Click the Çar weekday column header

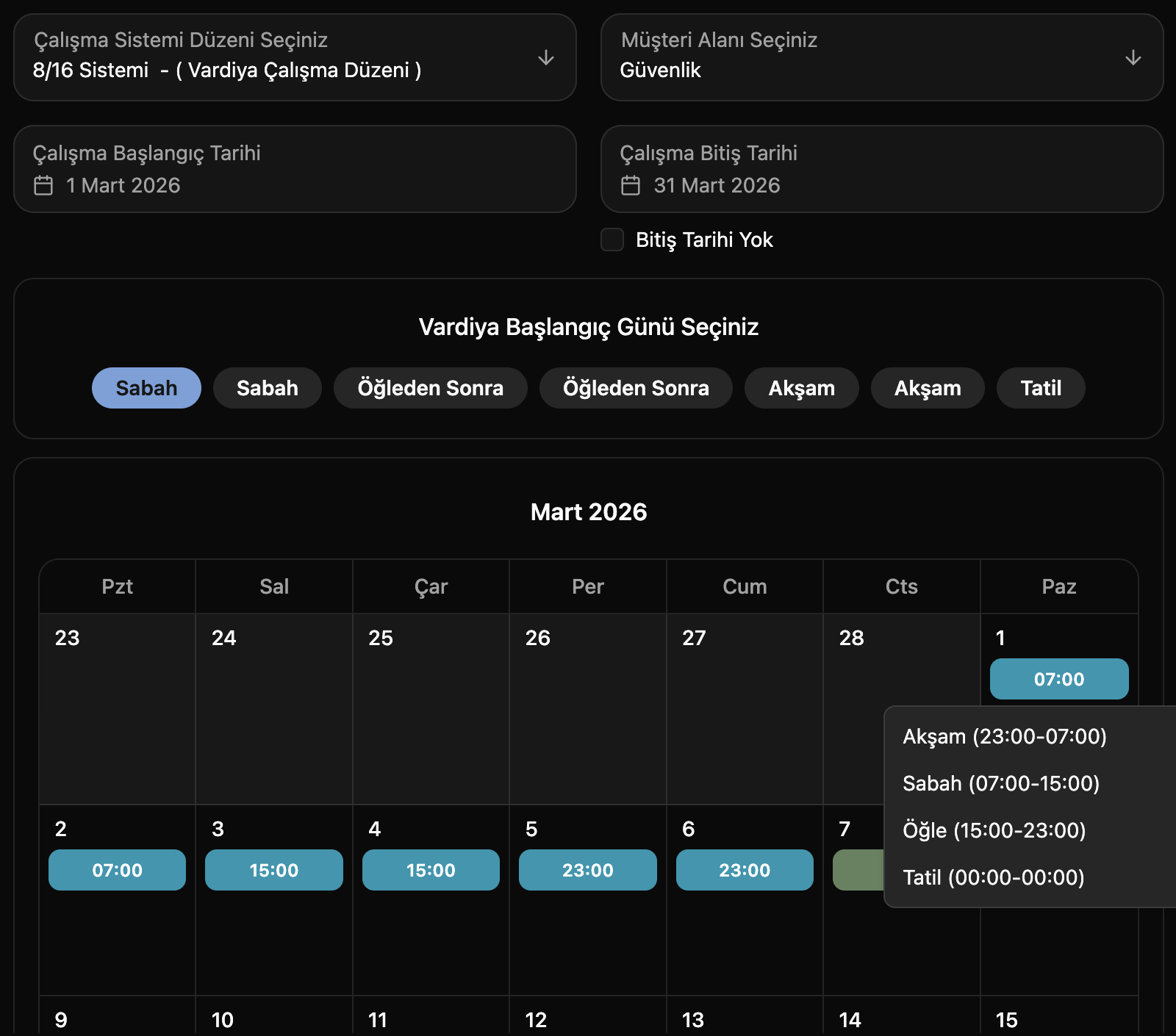coord(431,586)
